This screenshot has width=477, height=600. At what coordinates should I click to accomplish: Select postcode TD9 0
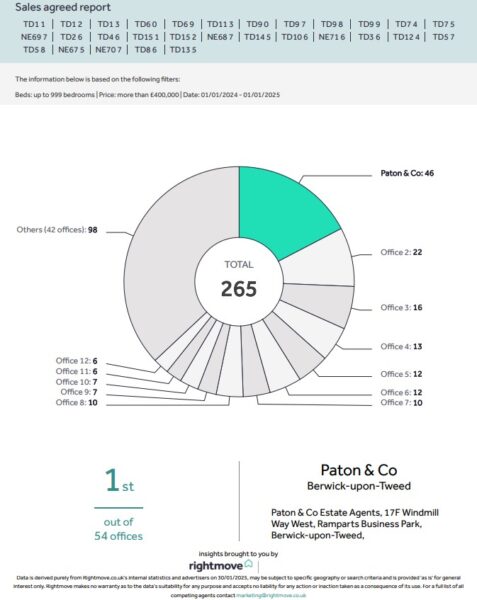point(257,24)
